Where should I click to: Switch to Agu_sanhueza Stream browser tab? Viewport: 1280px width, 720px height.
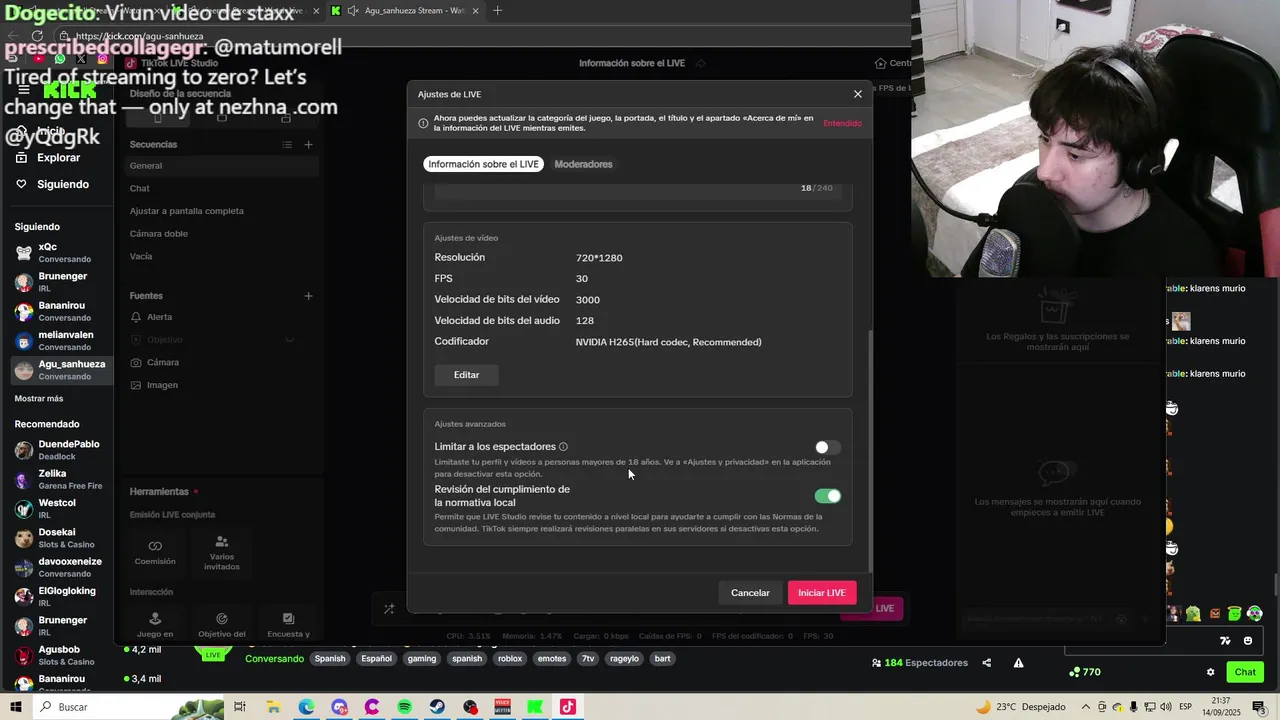point(403,10)
